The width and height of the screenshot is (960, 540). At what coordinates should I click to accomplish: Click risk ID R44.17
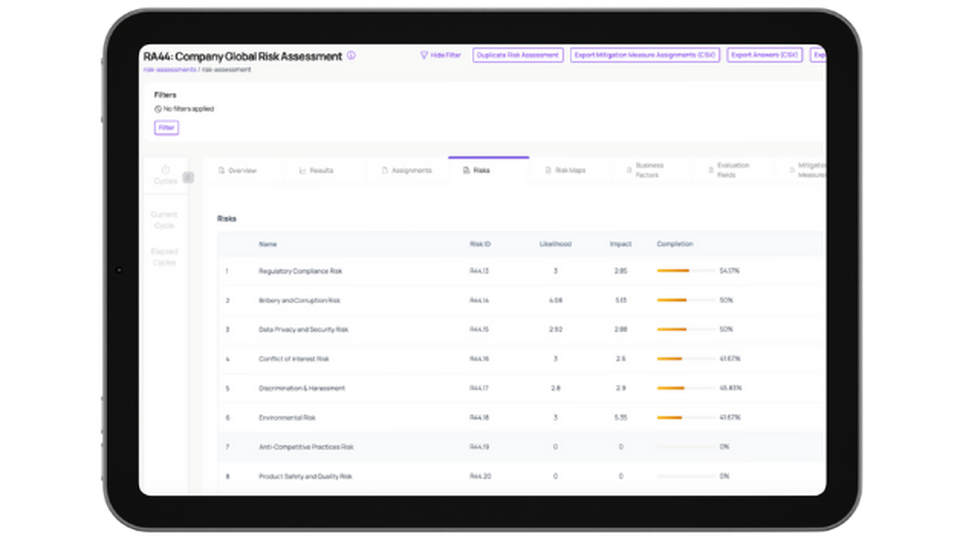pos(479,389)
